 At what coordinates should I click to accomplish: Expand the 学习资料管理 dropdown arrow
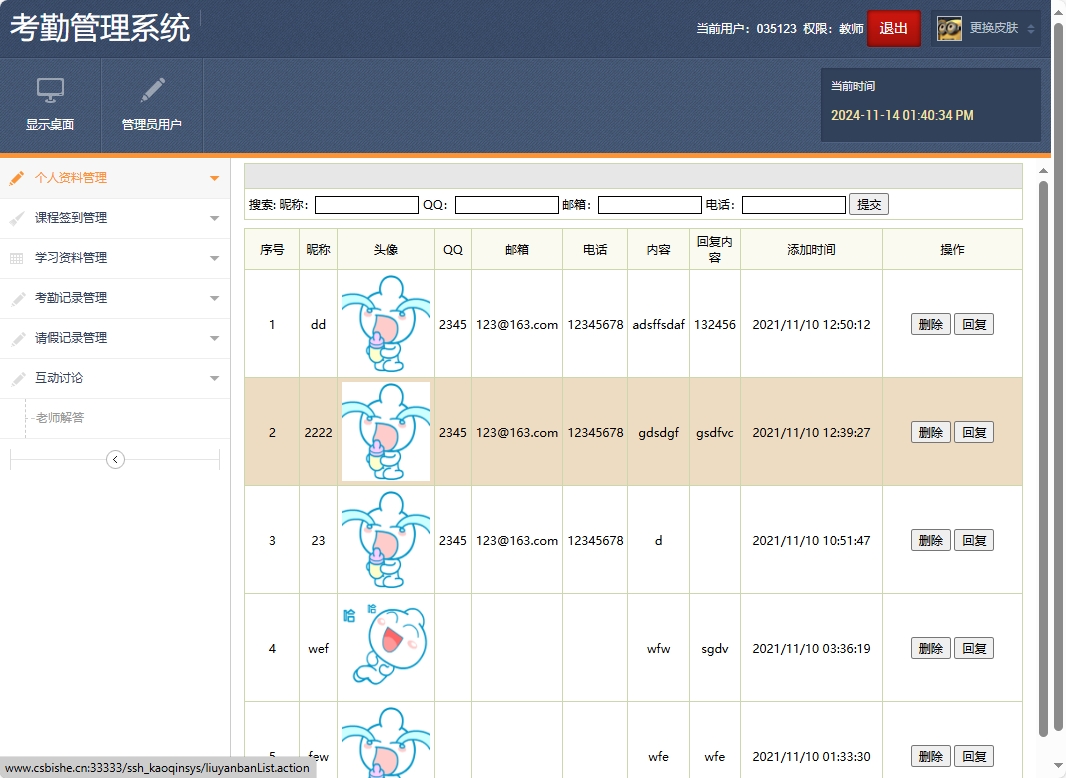(x=214, y=258)
